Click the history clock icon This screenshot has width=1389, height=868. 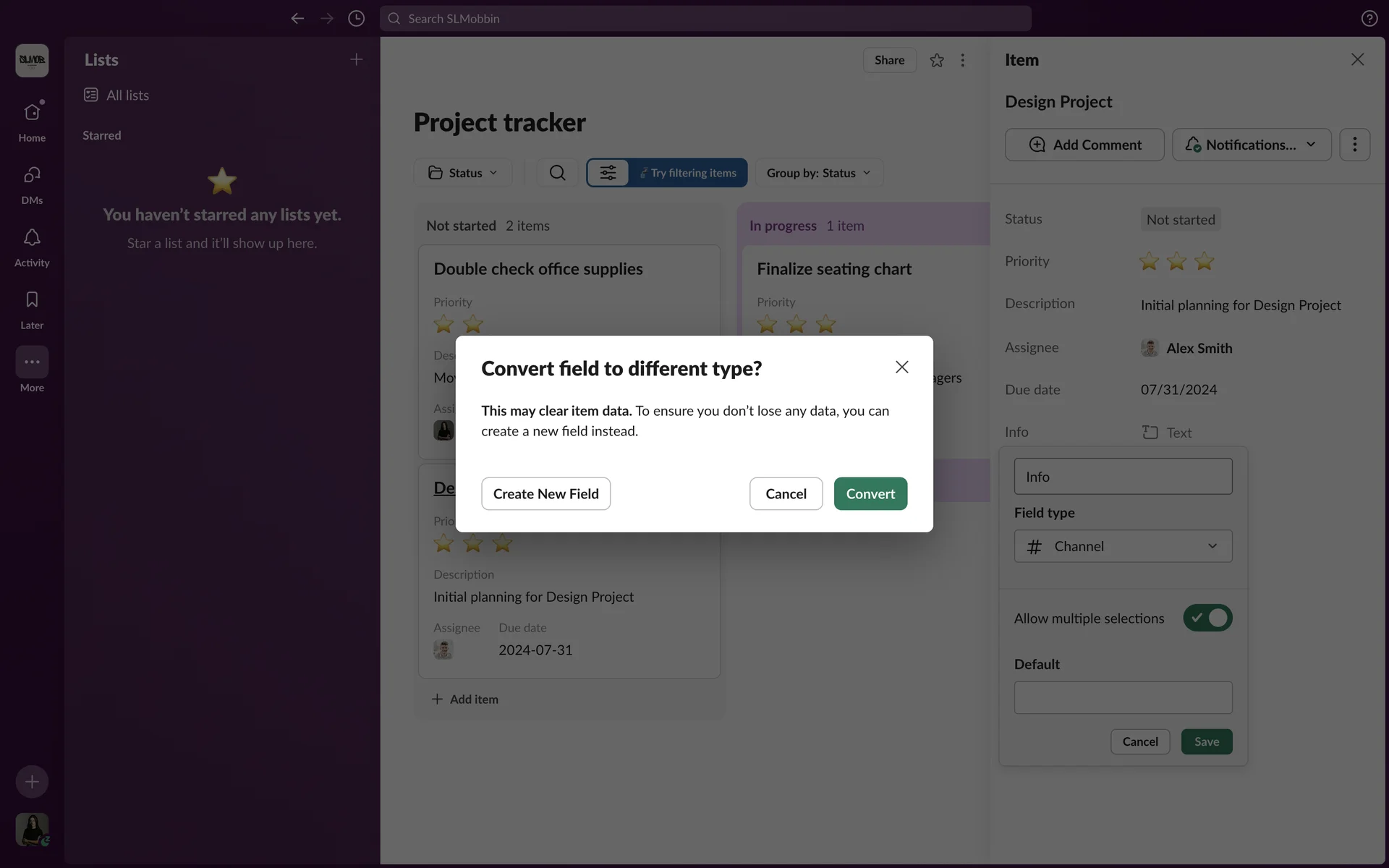356,18
